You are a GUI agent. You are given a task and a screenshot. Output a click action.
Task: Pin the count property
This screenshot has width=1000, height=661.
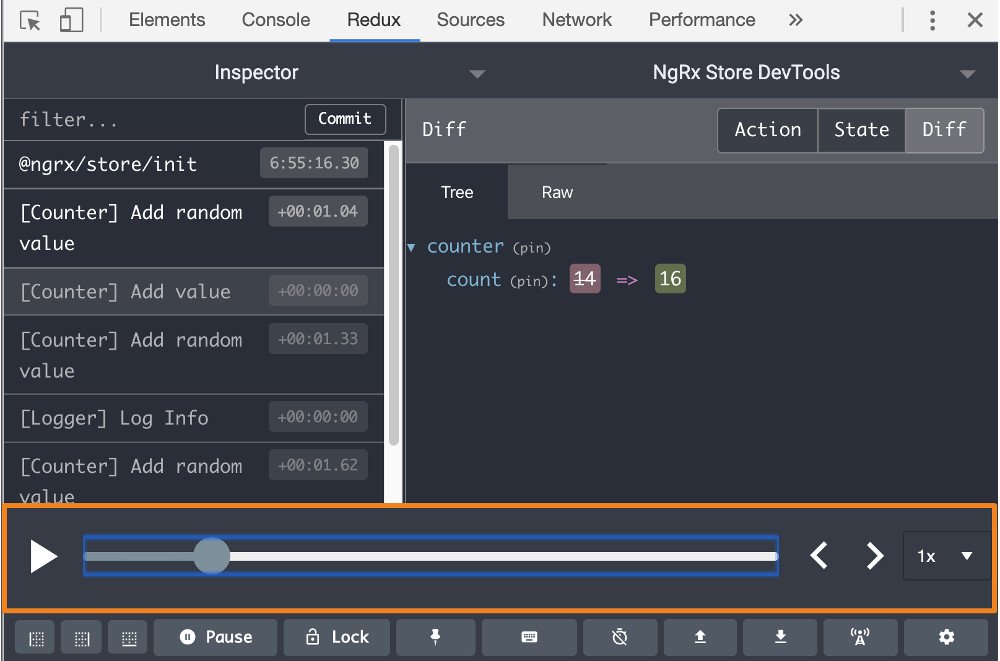coord(529,281)
